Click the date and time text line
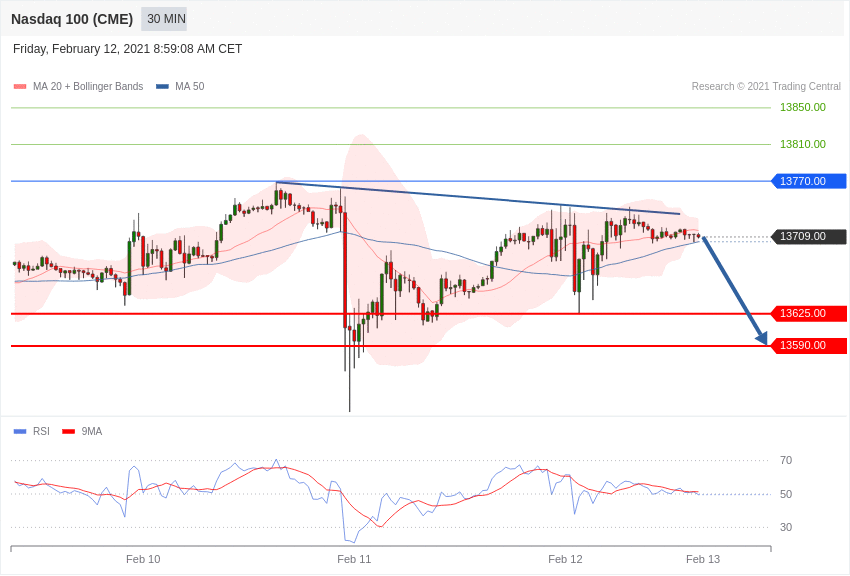Screen dimensions: 850x576 click(x=127, y=49)
